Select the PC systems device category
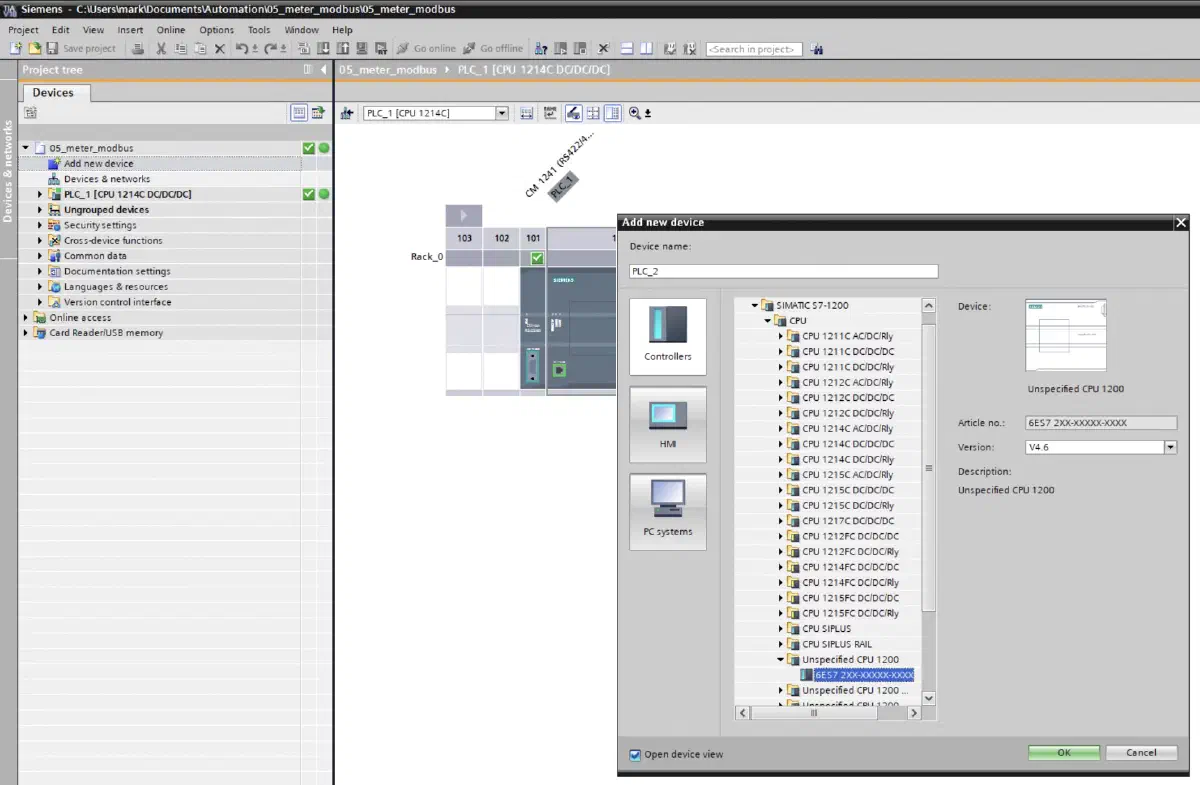Screen dimensions: 1200x785 click(668, 511)
